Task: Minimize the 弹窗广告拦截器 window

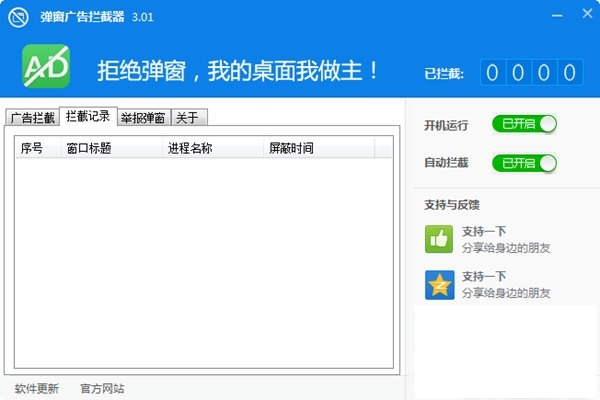Action: (557, 16)
